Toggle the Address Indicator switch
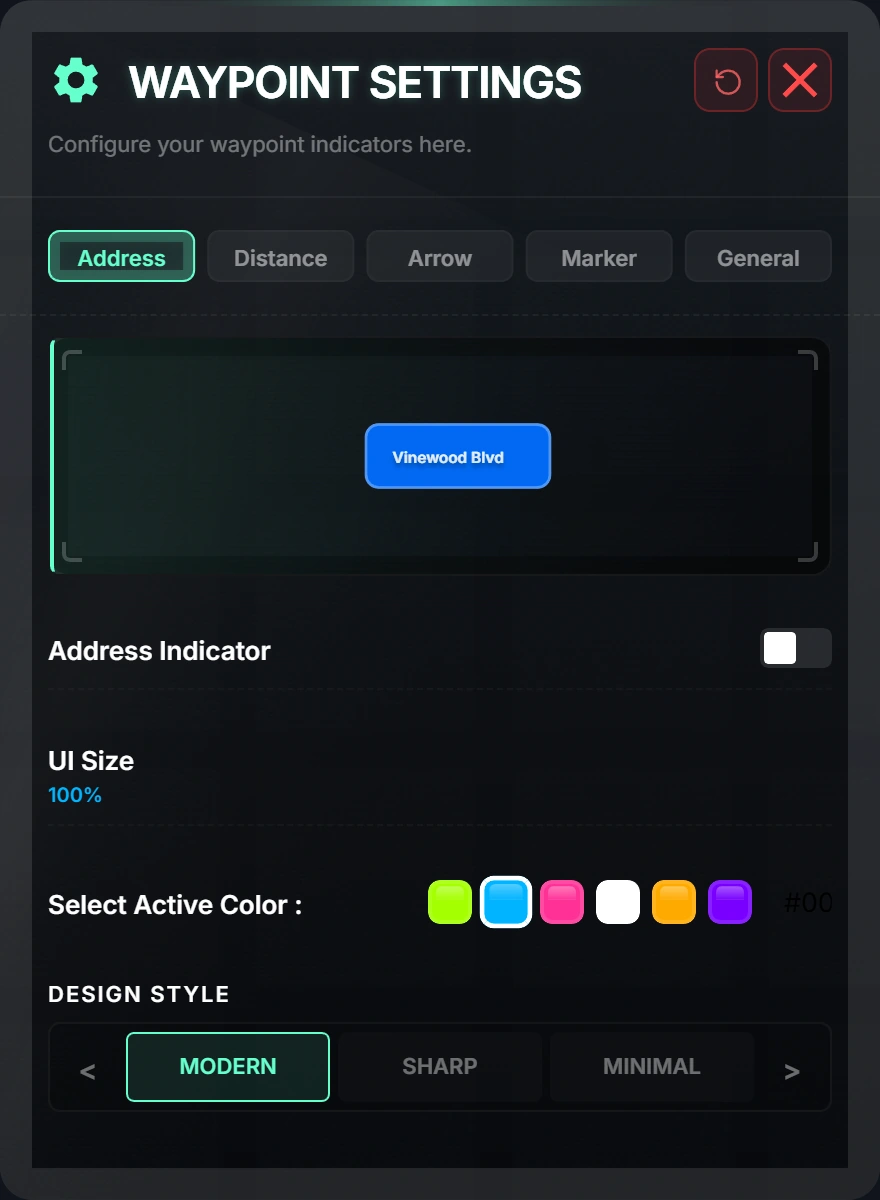 (796, 648)
